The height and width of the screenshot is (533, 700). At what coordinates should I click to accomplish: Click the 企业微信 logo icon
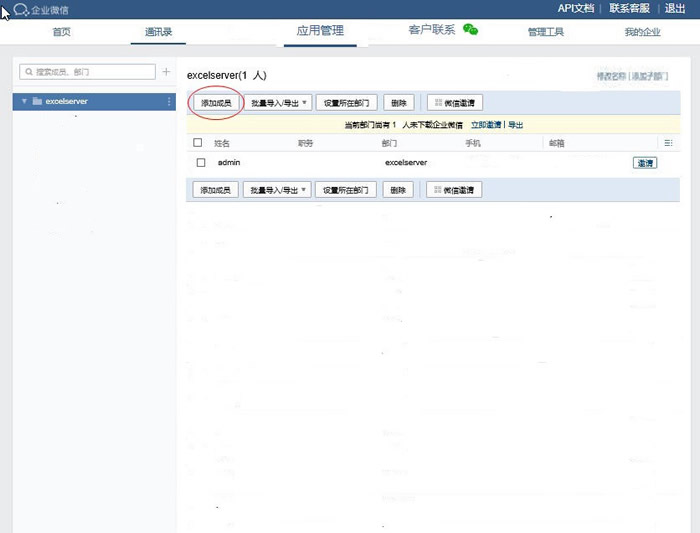pyautogui.click(x=20, y=10)
